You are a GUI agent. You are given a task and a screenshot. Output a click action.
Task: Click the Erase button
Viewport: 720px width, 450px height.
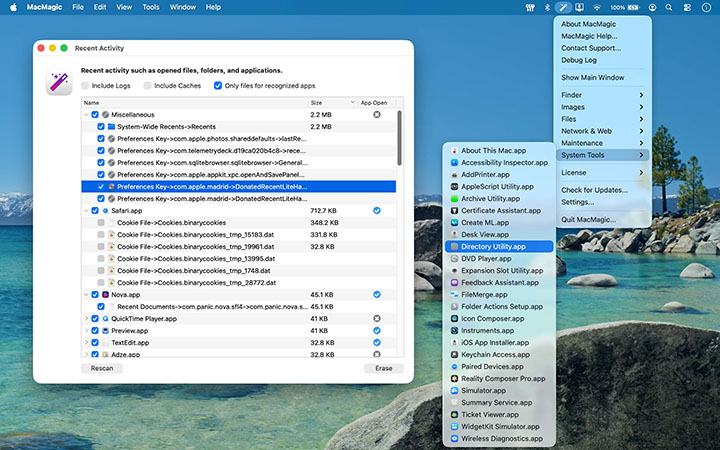[x=383, y=368]
